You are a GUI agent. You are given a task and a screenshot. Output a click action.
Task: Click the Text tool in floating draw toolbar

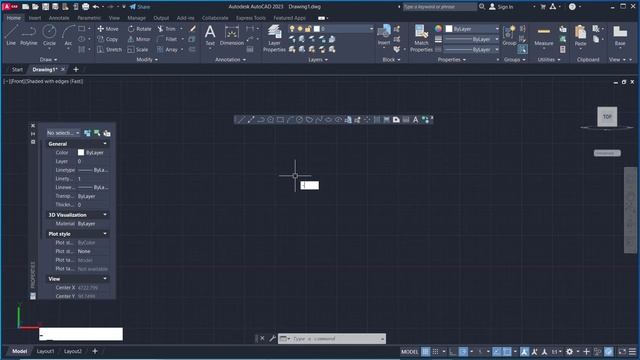tap(416, 120)
